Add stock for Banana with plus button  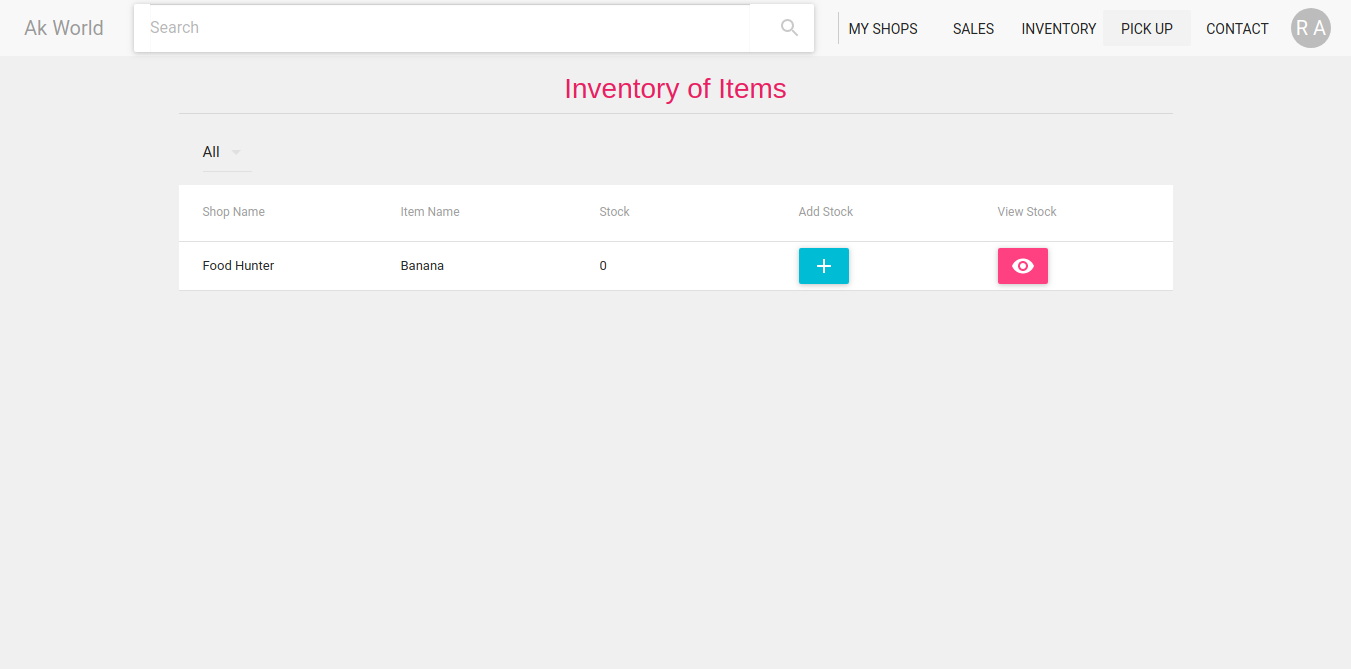point(823,266)
